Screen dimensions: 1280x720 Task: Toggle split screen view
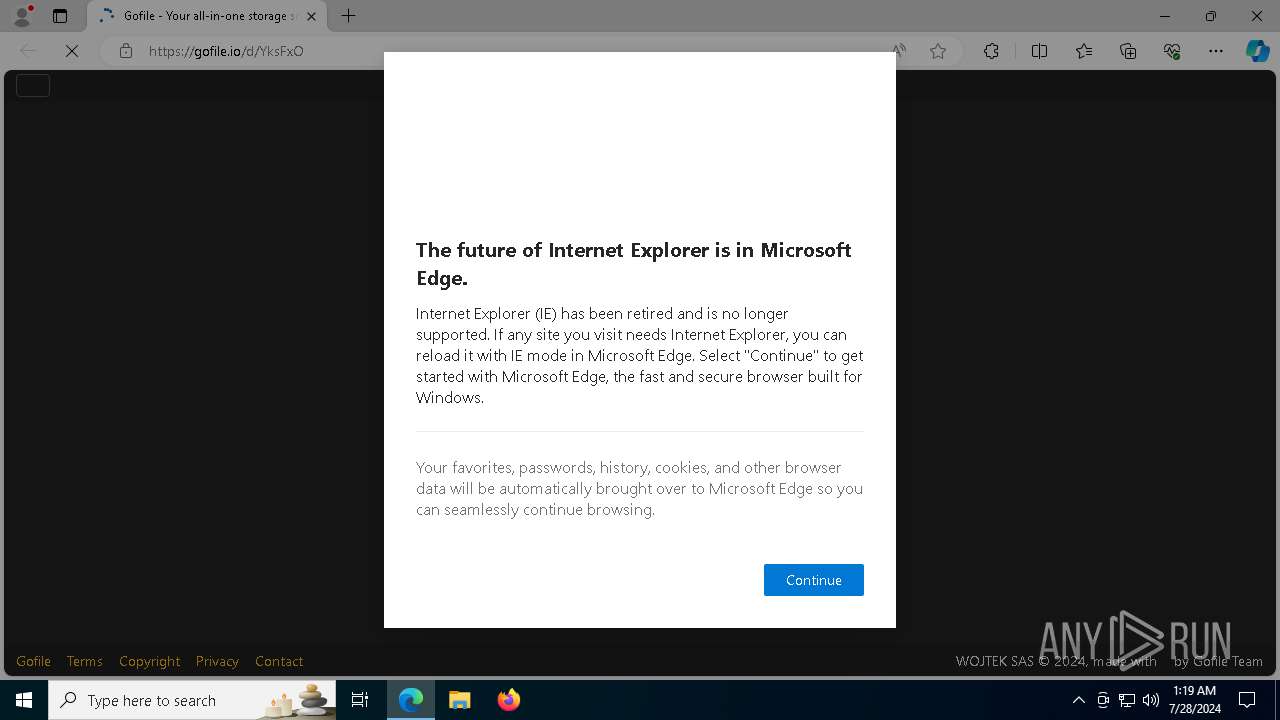tap(1039, 51)
